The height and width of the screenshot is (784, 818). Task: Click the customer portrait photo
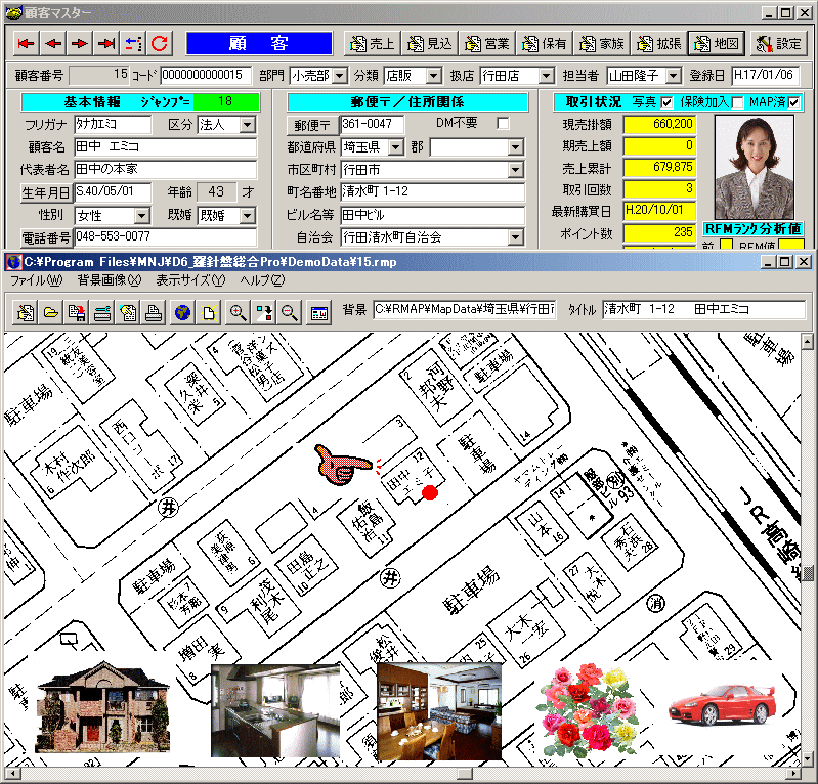tap(754, 167)
